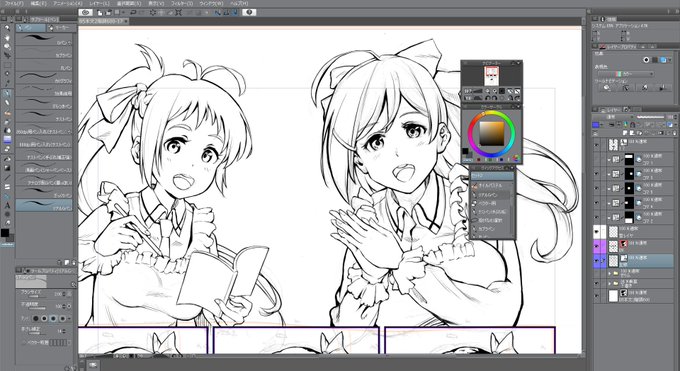
Task: Click the Undo arrow icon in command bar
Action: [x=133, y=13]
